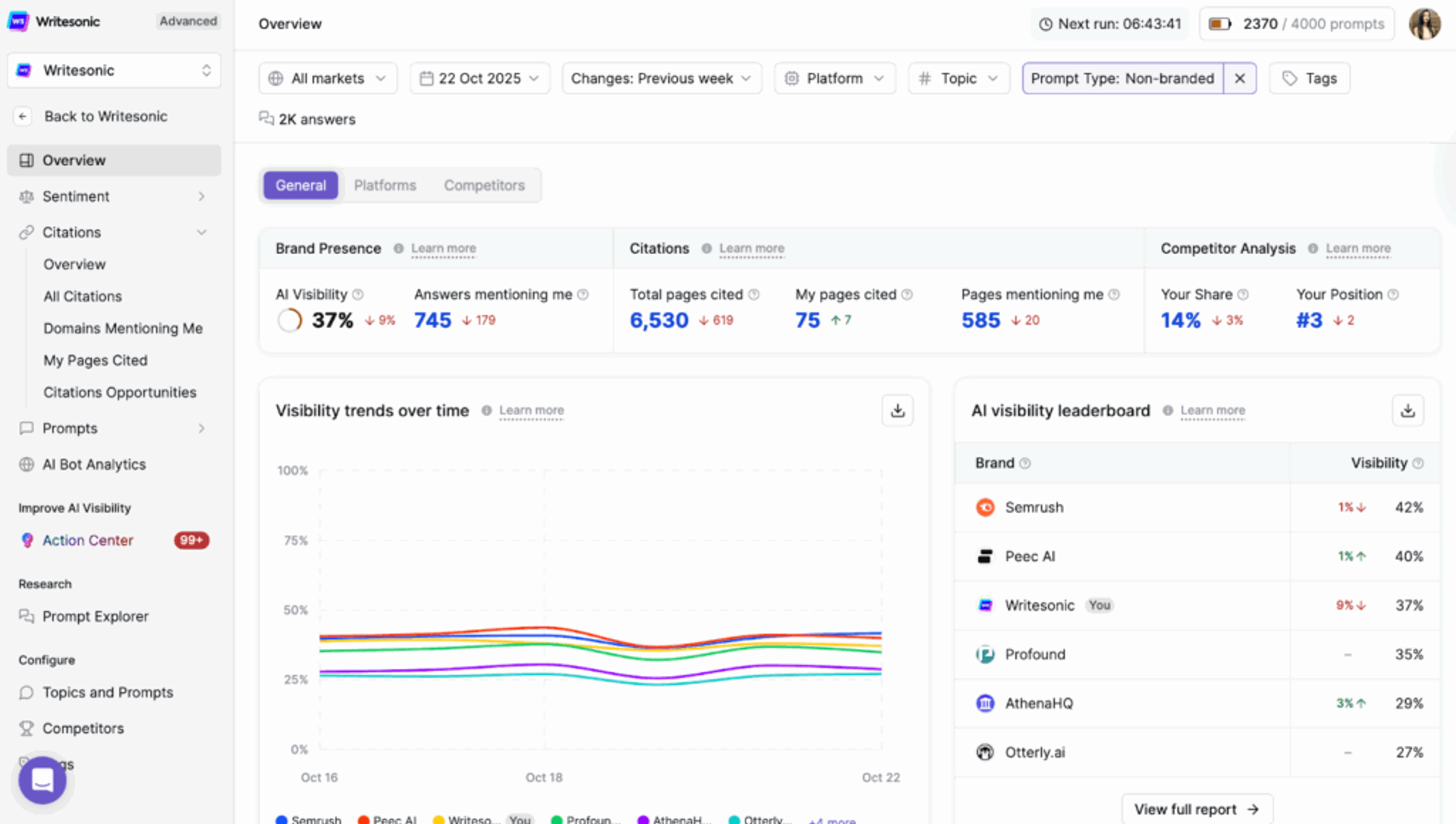Open the chat support bubble

click(x=42, y=780)
